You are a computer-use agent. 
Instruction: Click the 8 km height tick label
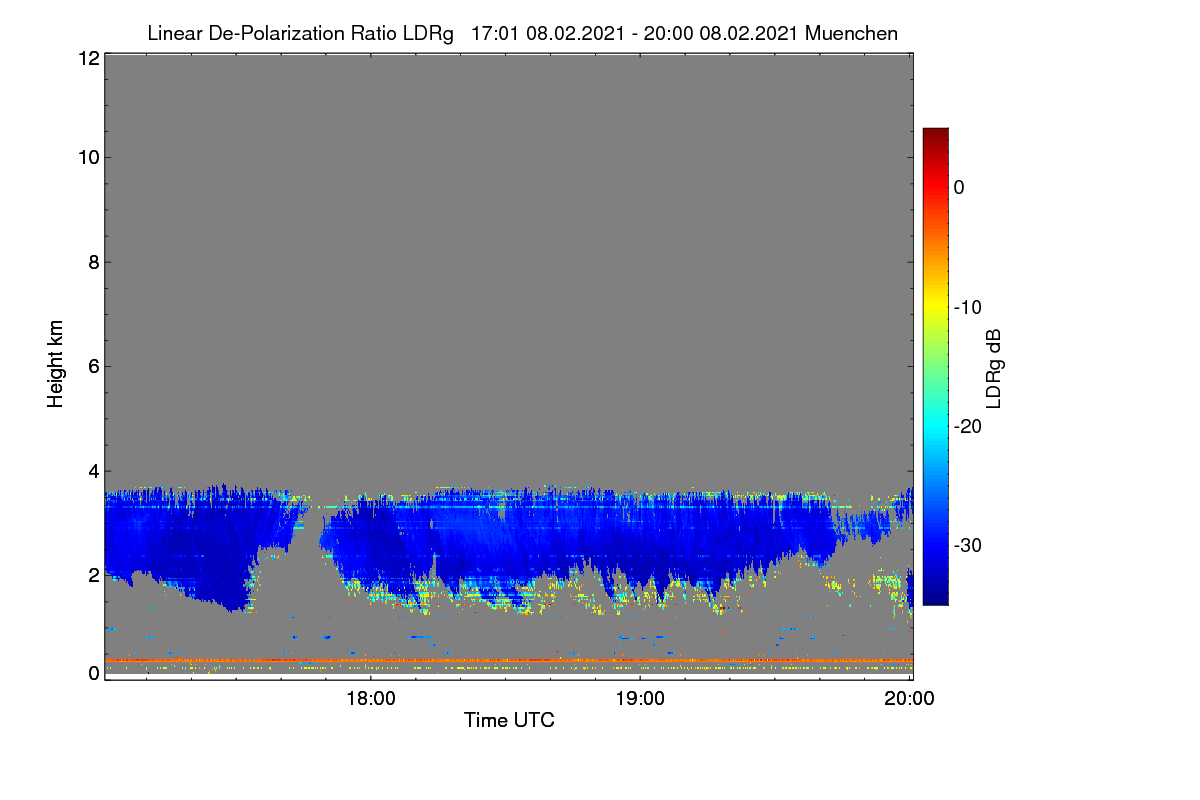[92, 262]
